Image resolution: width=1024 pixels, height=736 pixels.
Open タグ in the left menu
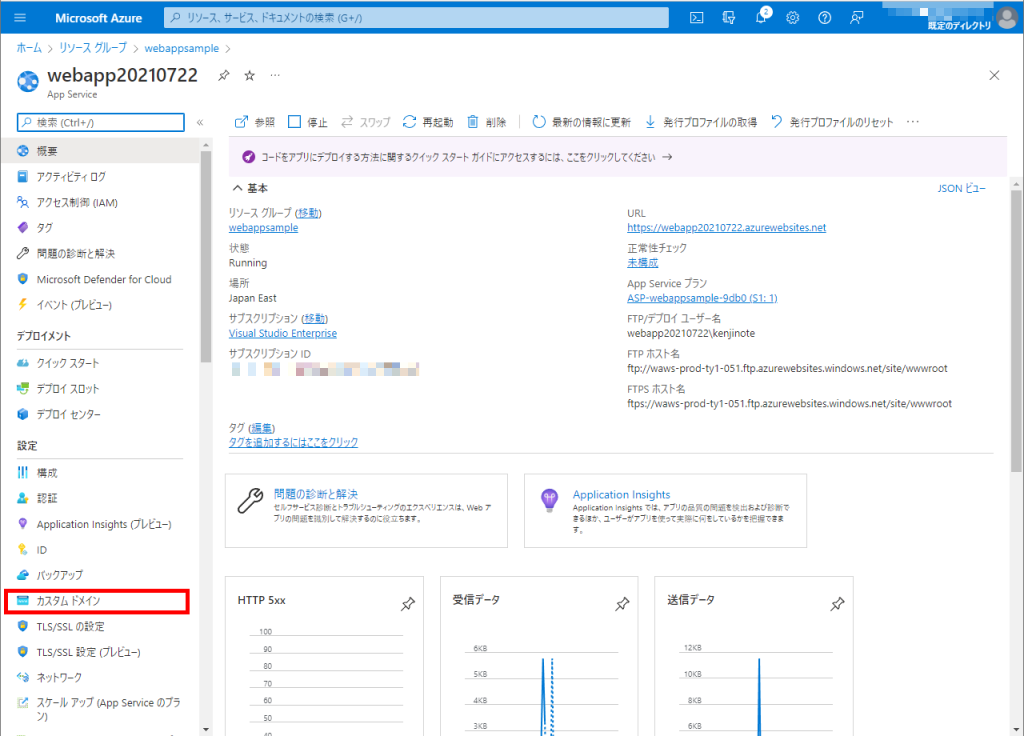[x=100, y=228]
